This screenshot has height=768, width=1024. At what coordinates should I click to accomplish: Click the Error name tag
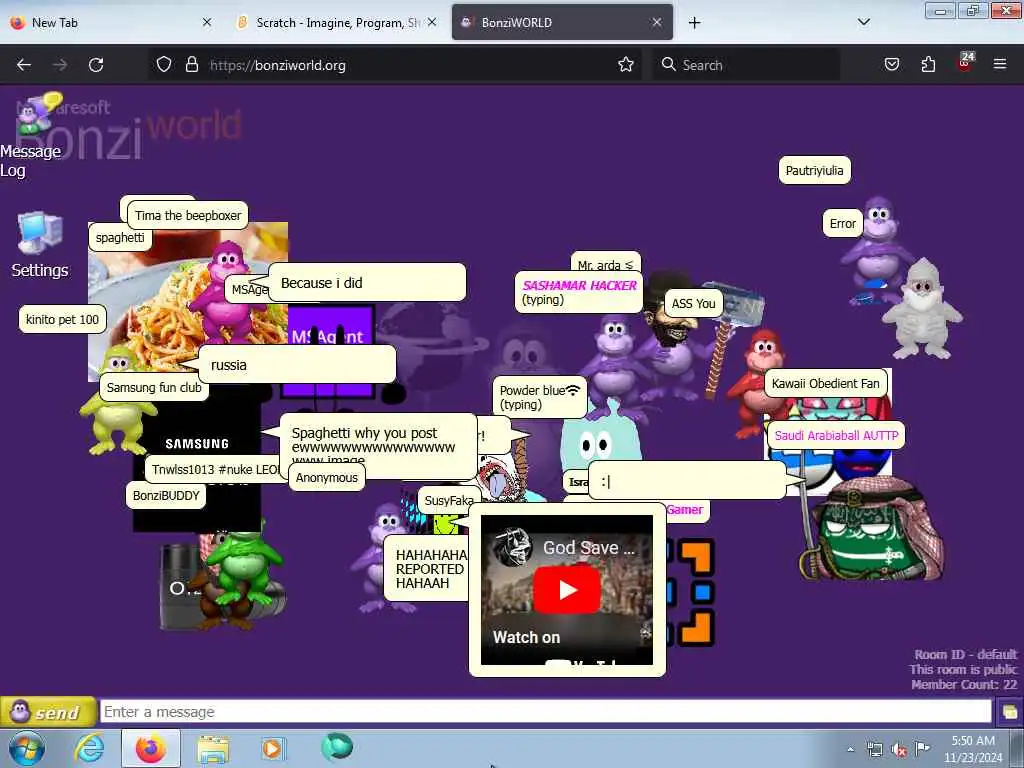[842, 223]
